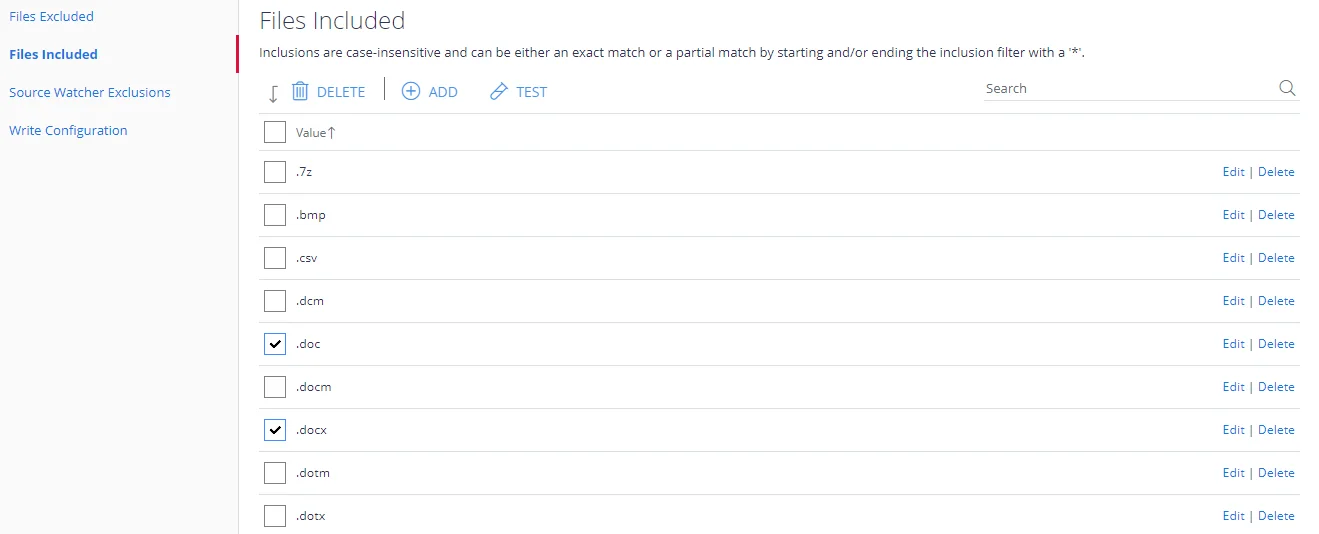Click the plus circle Add icon

pyautogui.click(x=411, y=91)
